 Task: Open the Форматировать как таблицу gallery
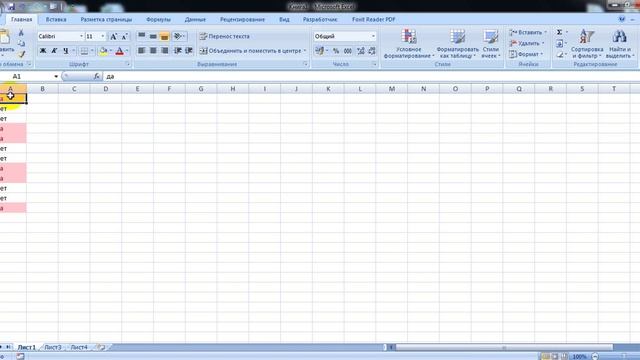coord(458,44)
